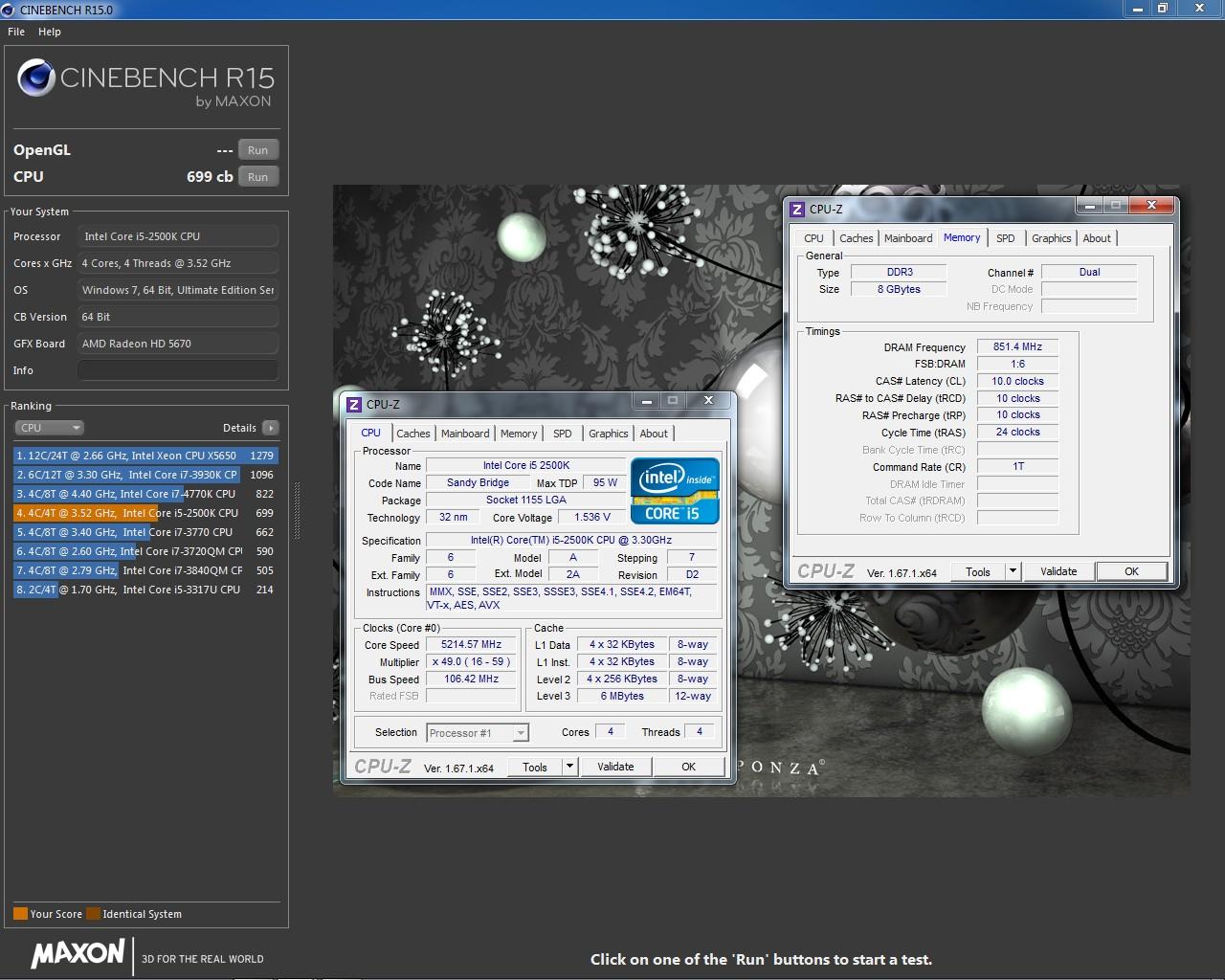Click the CAS# Latency 10.0 clocks value
Viewport: 1225px width, 980px height.
point(1017,382)
